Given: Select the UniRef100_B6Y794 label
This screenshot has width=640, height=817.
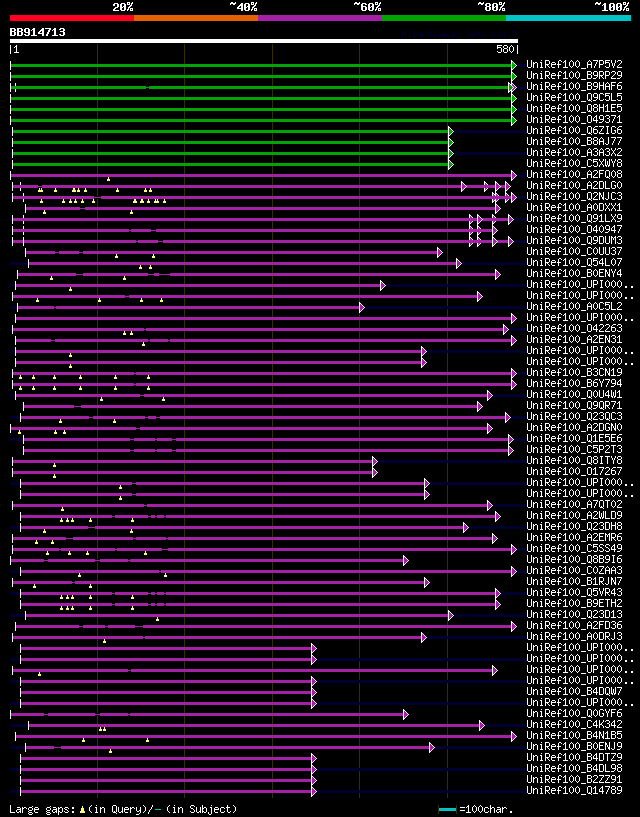Looking at the screenshot, I should point(574,383).
